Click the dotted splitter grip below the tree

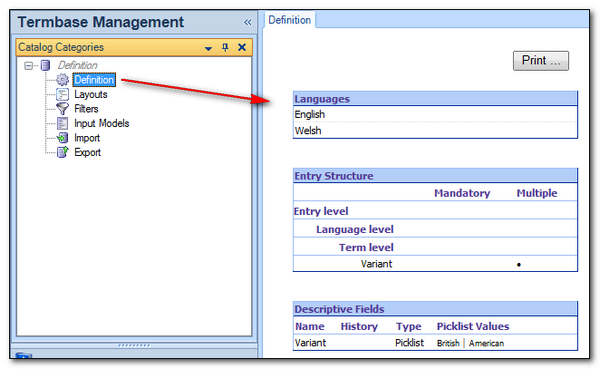(134, 345)
